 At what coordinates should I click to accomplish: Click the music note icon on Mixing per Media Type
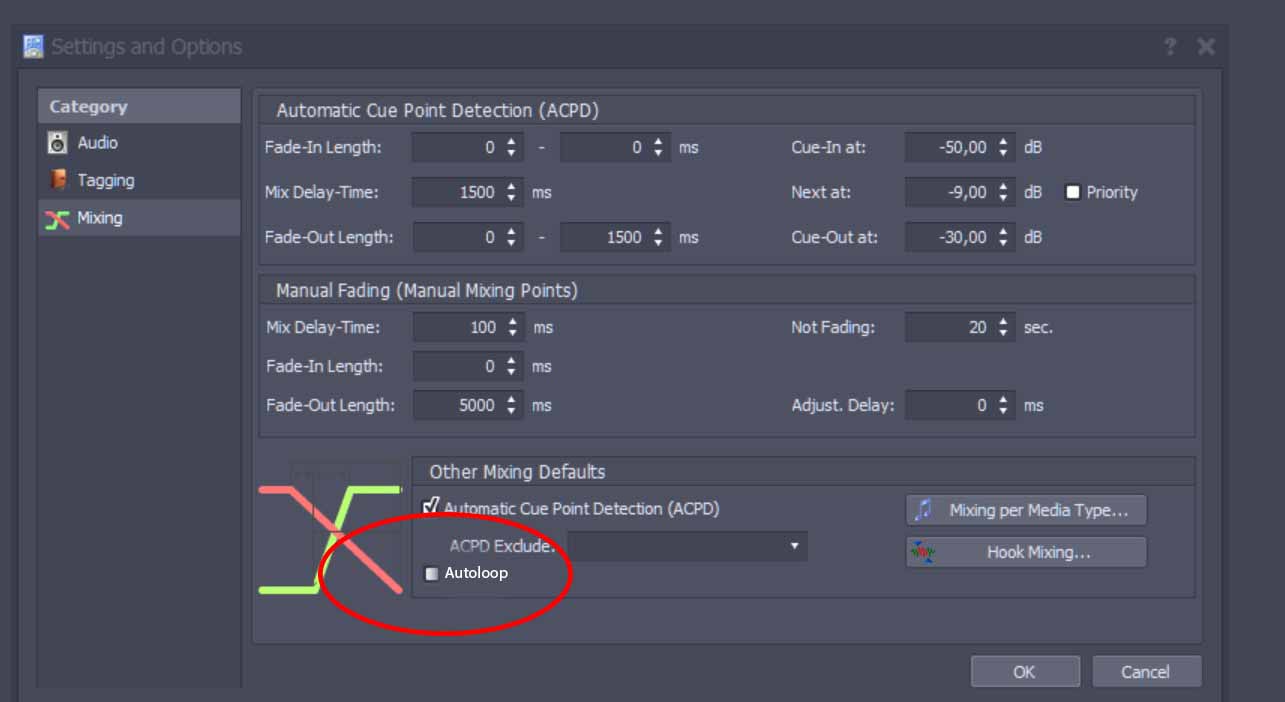tap(924, 510)
